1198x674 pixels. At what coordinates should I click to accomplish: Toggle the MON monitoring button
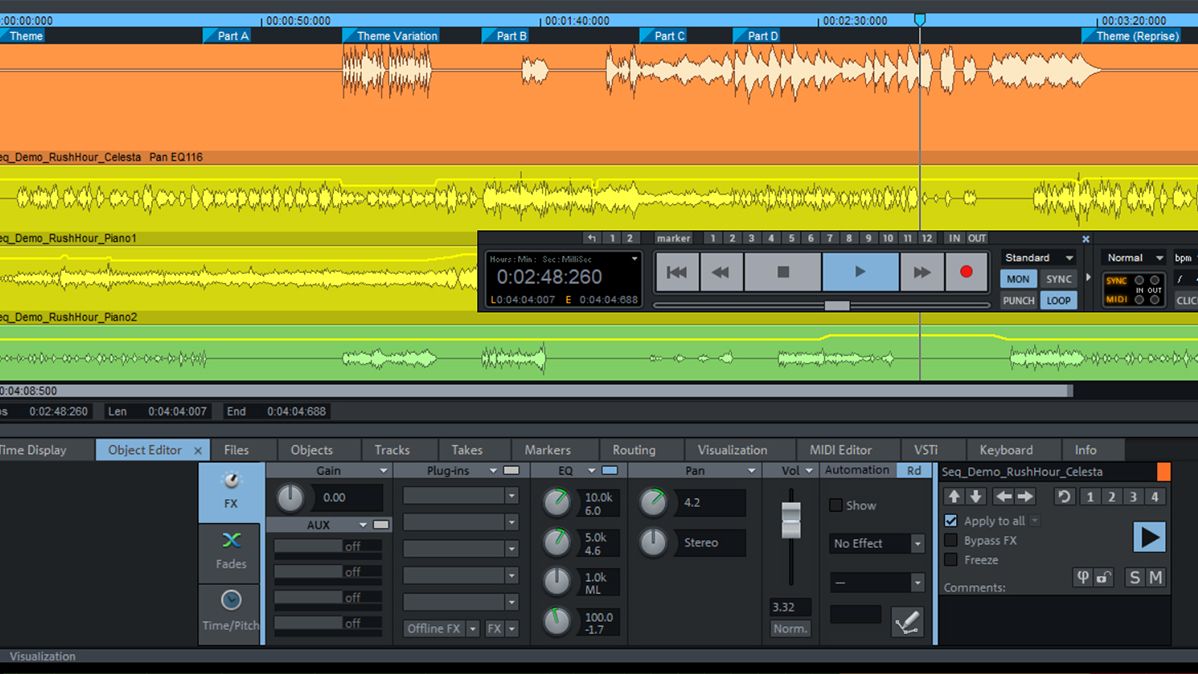pyautogui.click(x=1018, y=279)
